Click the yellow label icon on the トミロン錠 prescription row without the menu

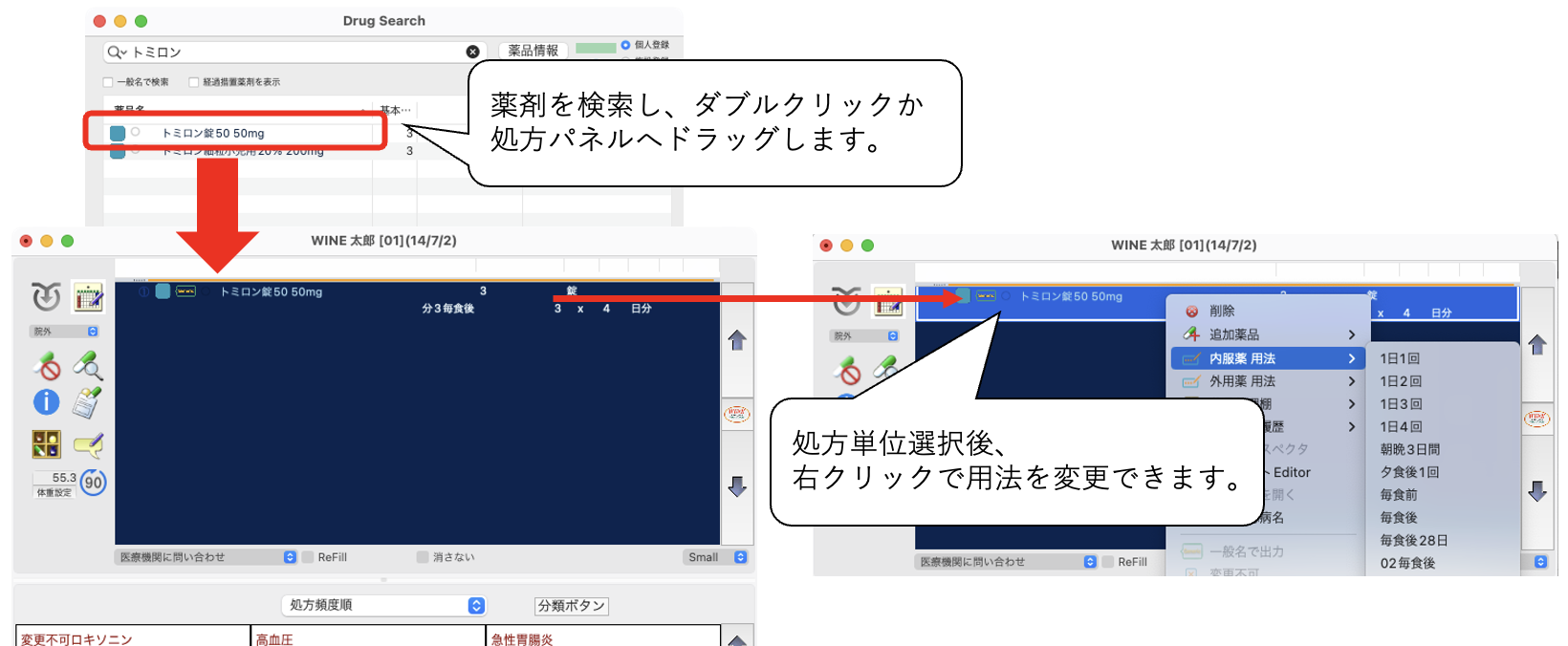(186, 291)
